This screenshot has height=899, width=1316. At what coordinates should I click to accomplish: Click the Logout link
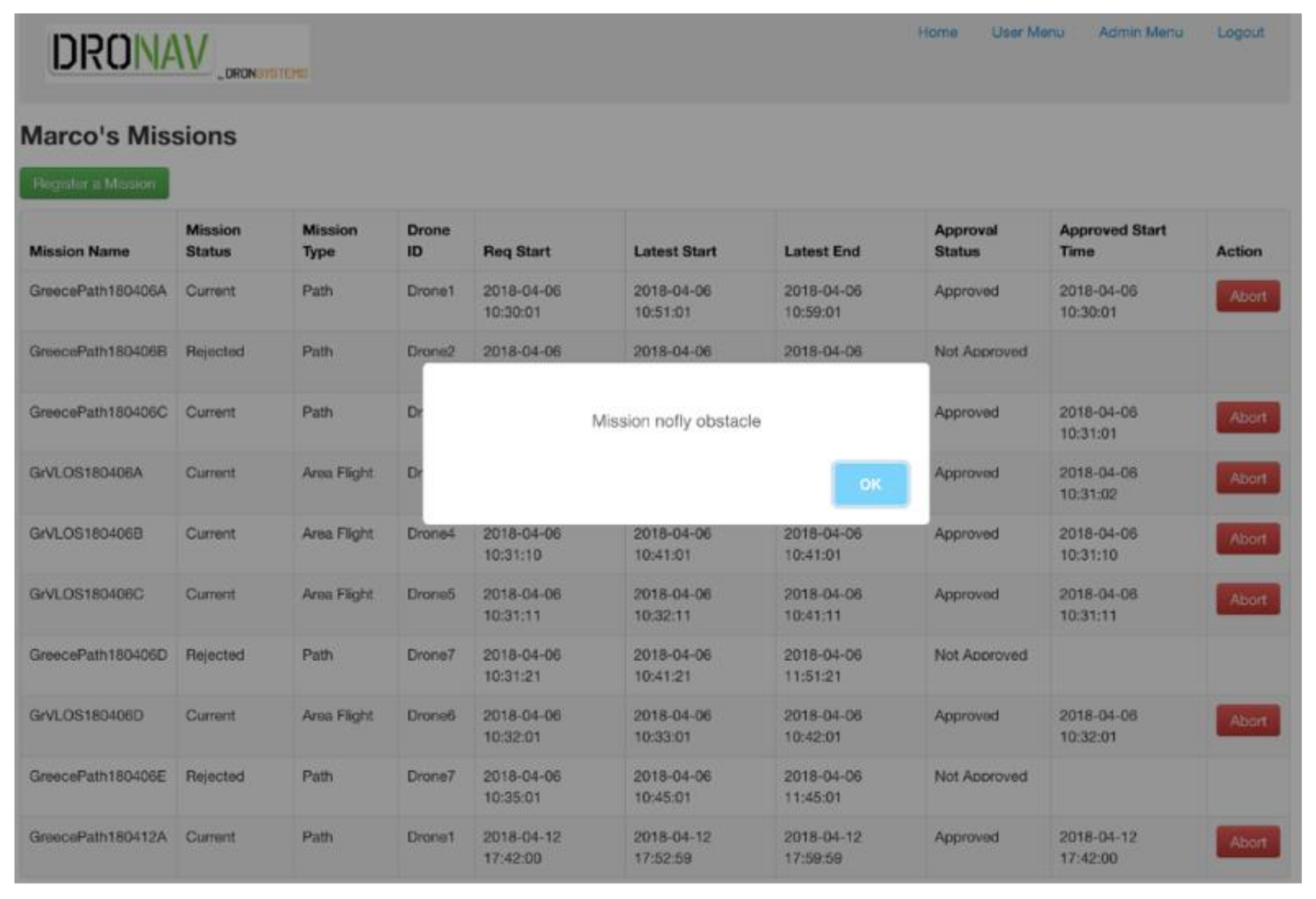(1240, 32)
